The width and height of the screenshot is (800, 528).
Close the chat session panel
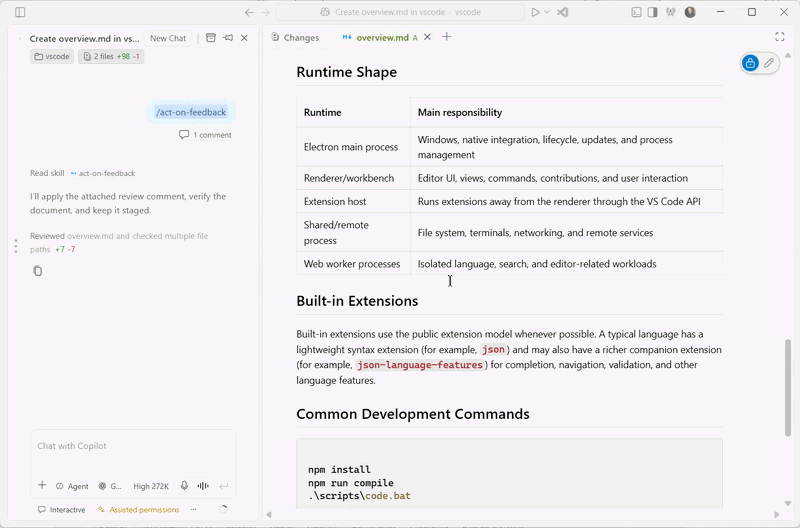click(x=244, y=38)
